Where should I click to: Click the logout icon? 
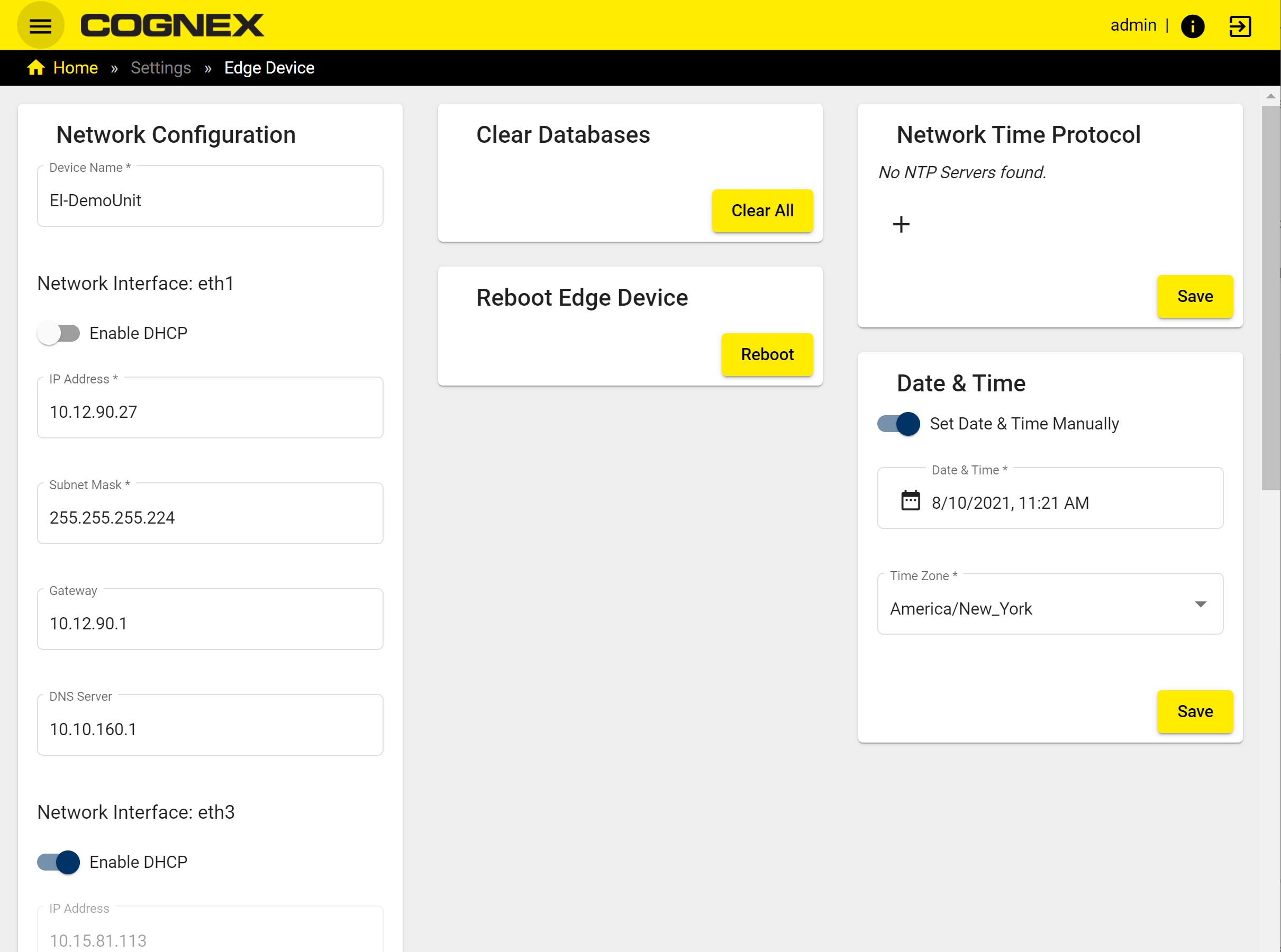pos(1240,26)
